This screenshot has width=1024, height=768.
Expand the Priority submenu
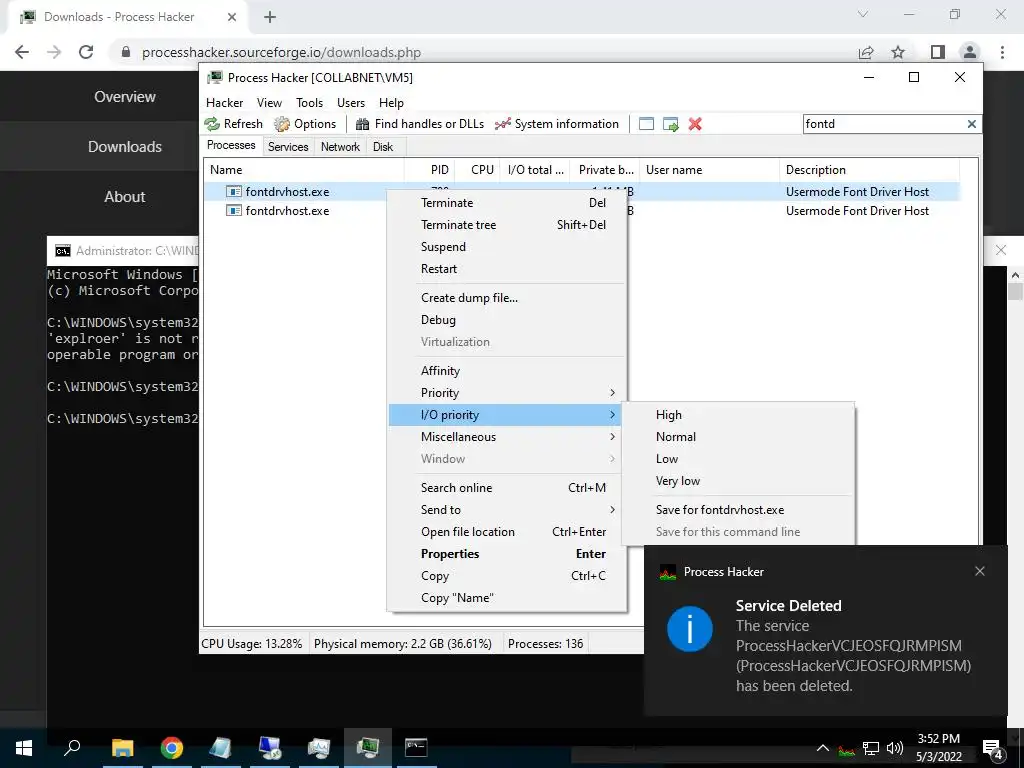(507, 393)
